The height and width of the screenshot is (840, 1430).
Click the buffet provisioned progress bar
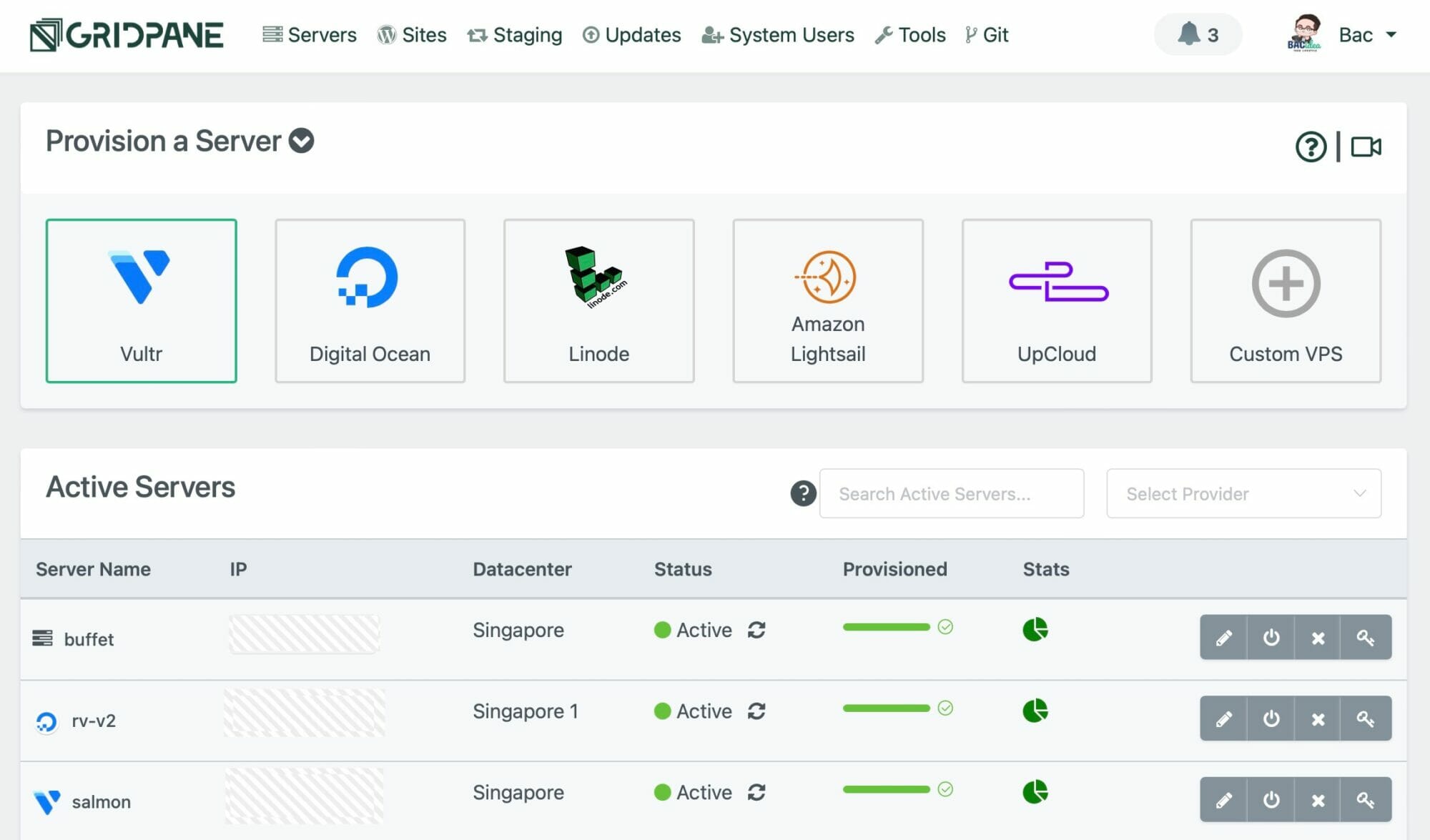886,627
